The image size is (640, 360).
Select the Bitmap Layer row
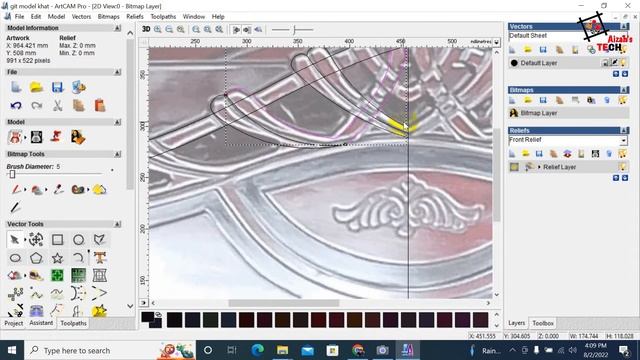568,113
